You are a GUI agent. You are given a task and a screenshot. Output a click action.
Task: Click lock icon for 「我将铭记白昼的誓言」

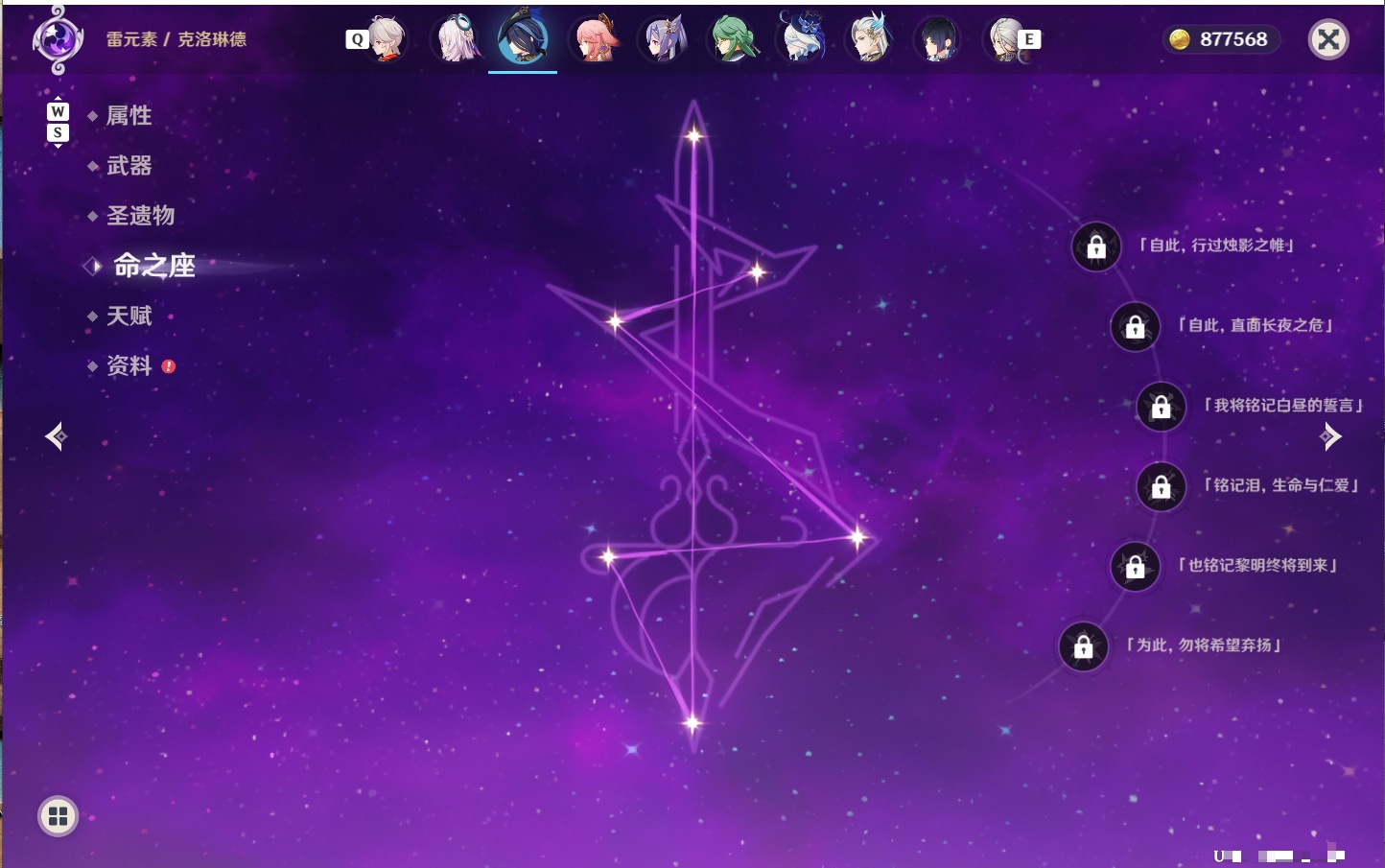tap(1161, 407)
